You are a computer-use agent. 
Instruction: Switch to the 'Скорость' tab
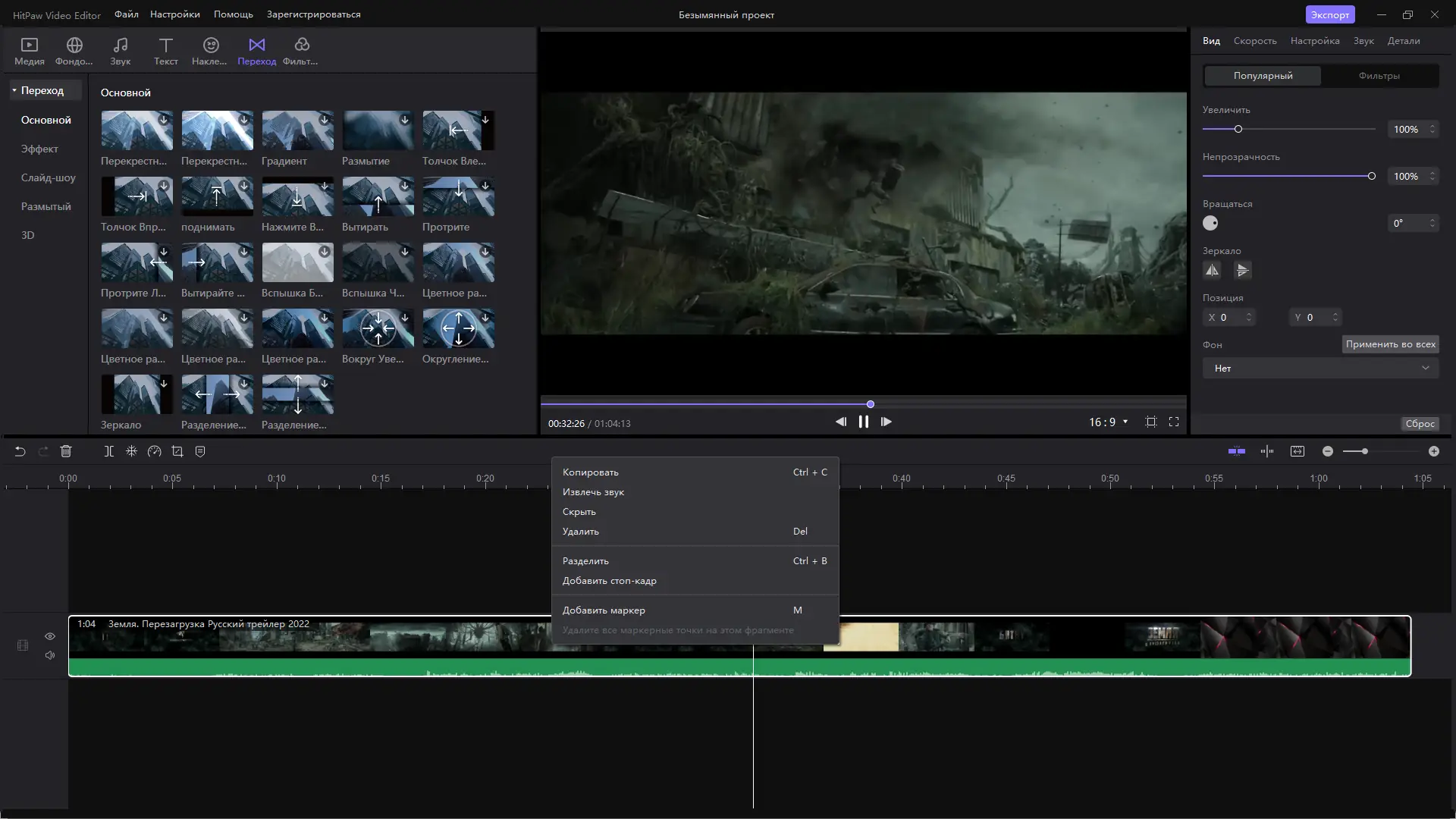tap(1254, 41)
